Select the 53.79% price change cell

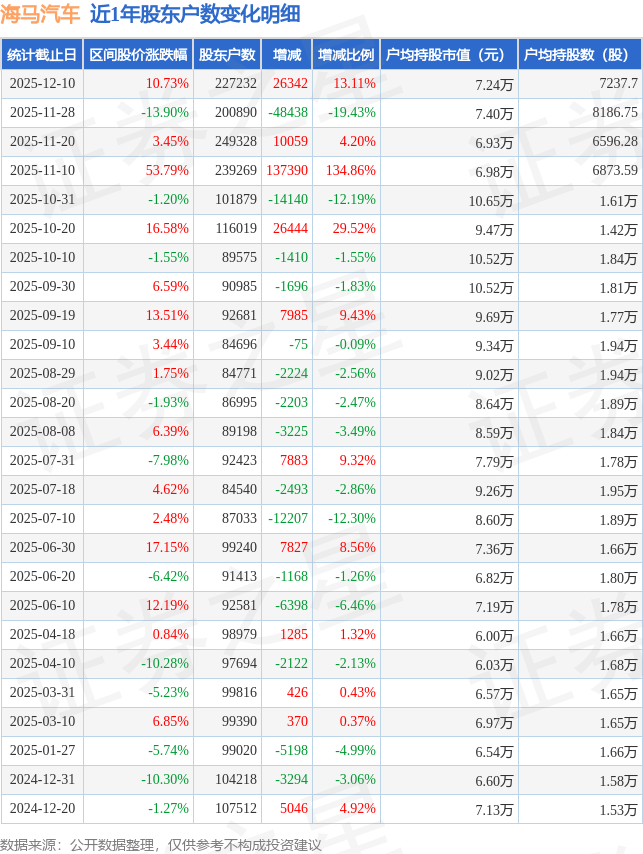(x=167, y=171)
